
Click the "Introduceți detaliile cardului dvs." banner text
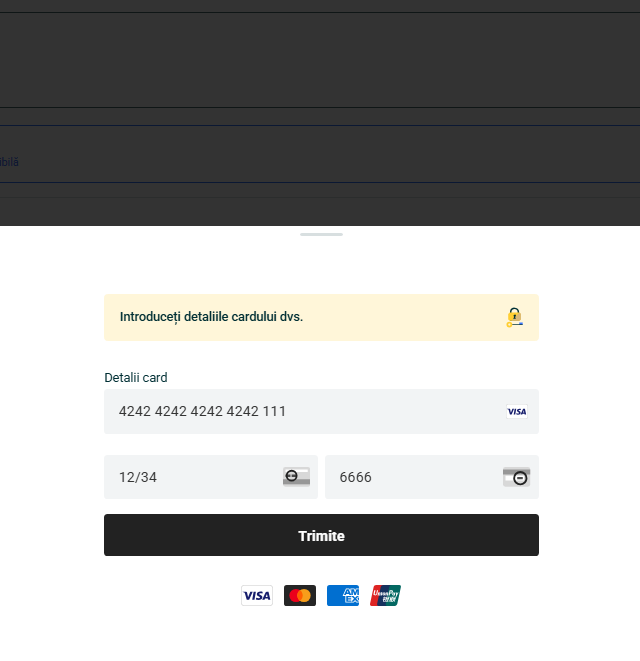(x=211, y=317)
